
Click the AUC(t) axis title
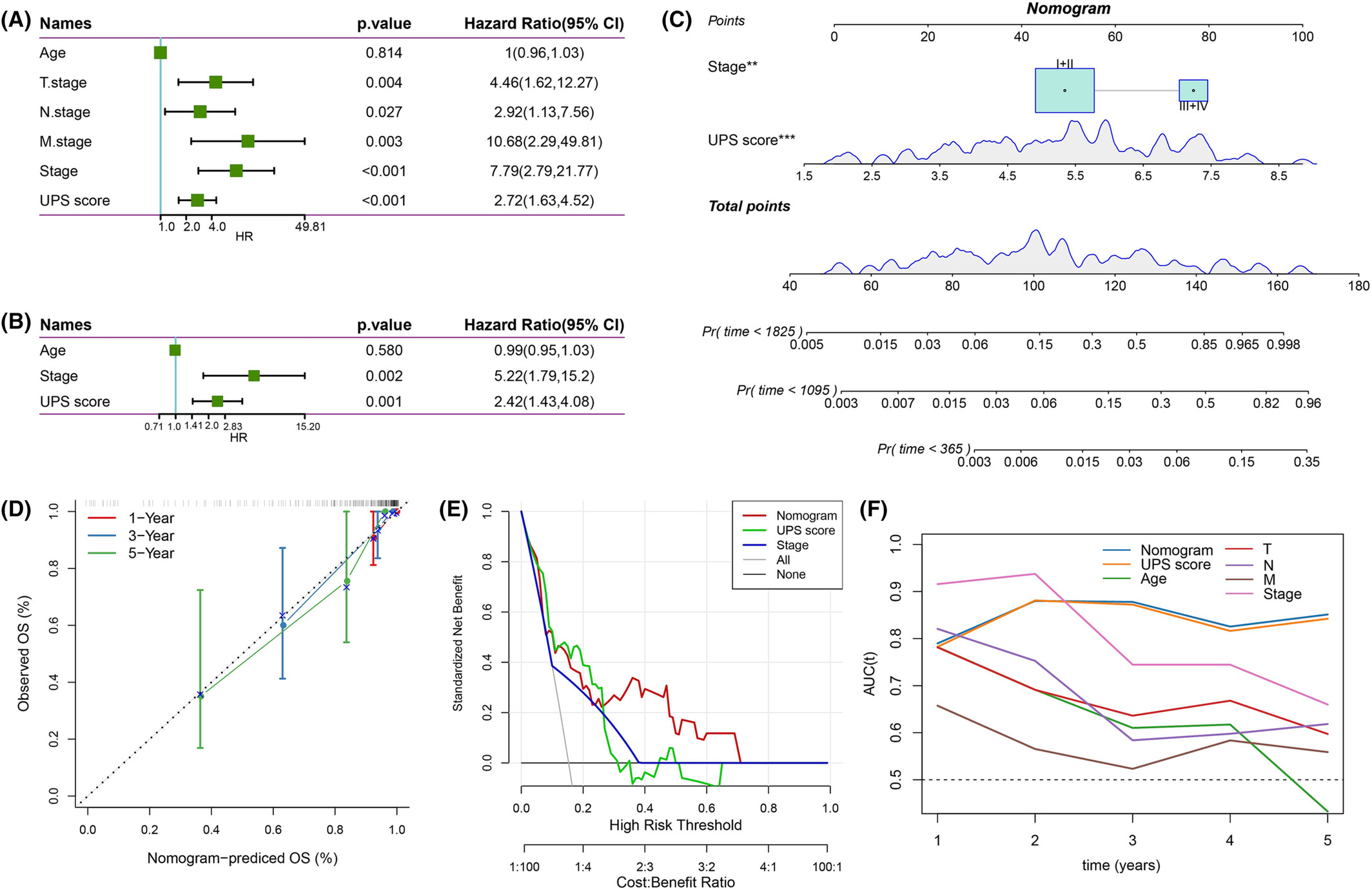[870, 673]
